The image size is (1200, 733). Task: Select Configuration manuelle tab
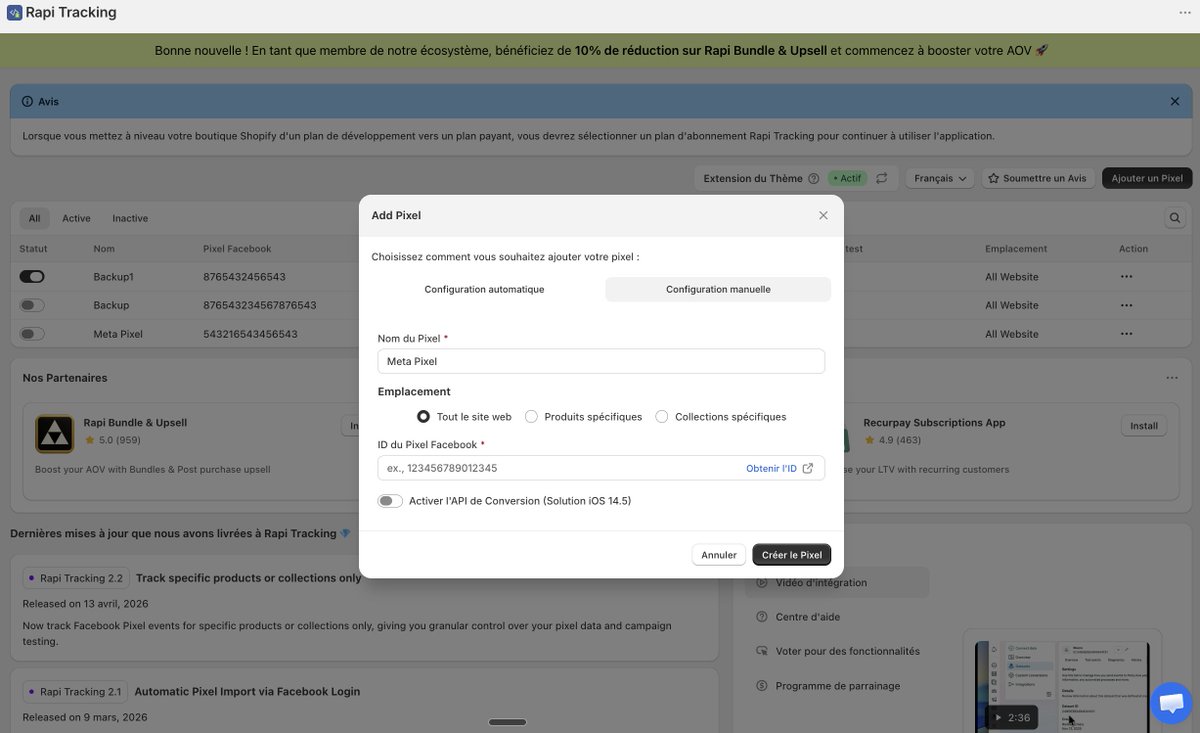click(718, 289)
